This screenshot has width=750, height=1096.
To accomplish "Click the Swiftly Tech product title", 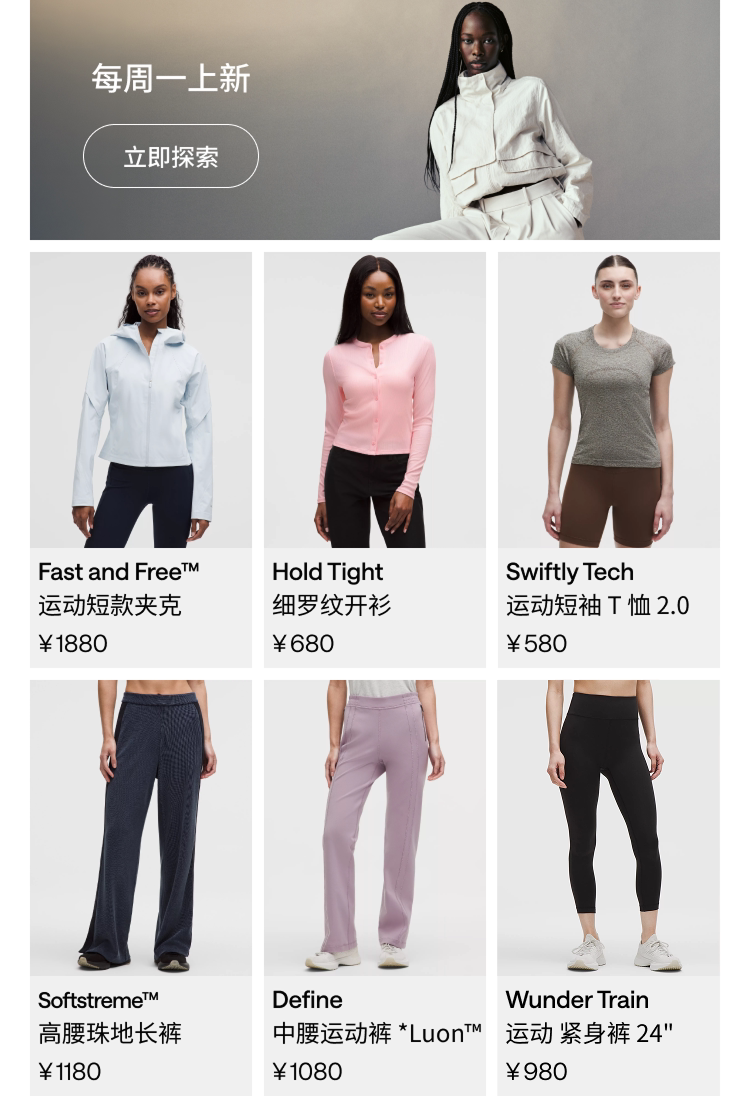I will tap(570, 572).
